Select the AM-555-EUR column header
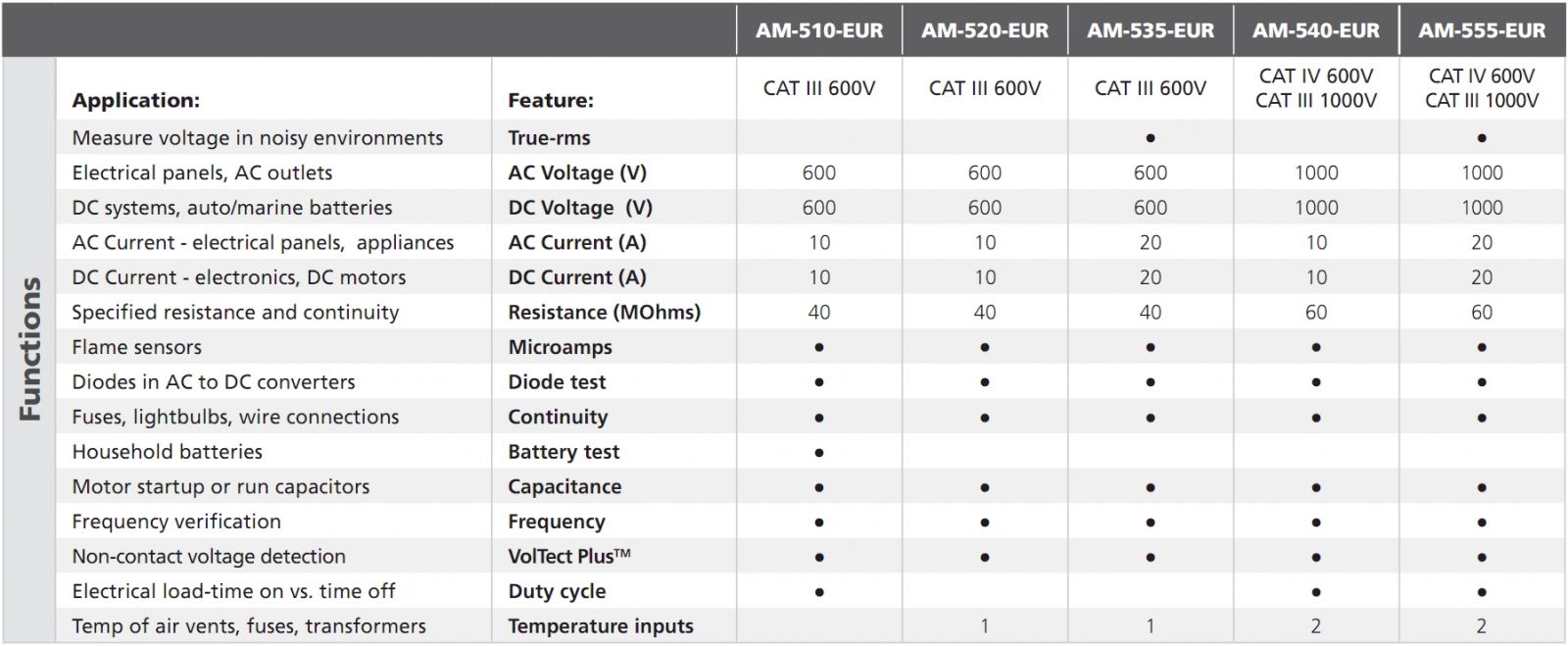 point(1482,31)
